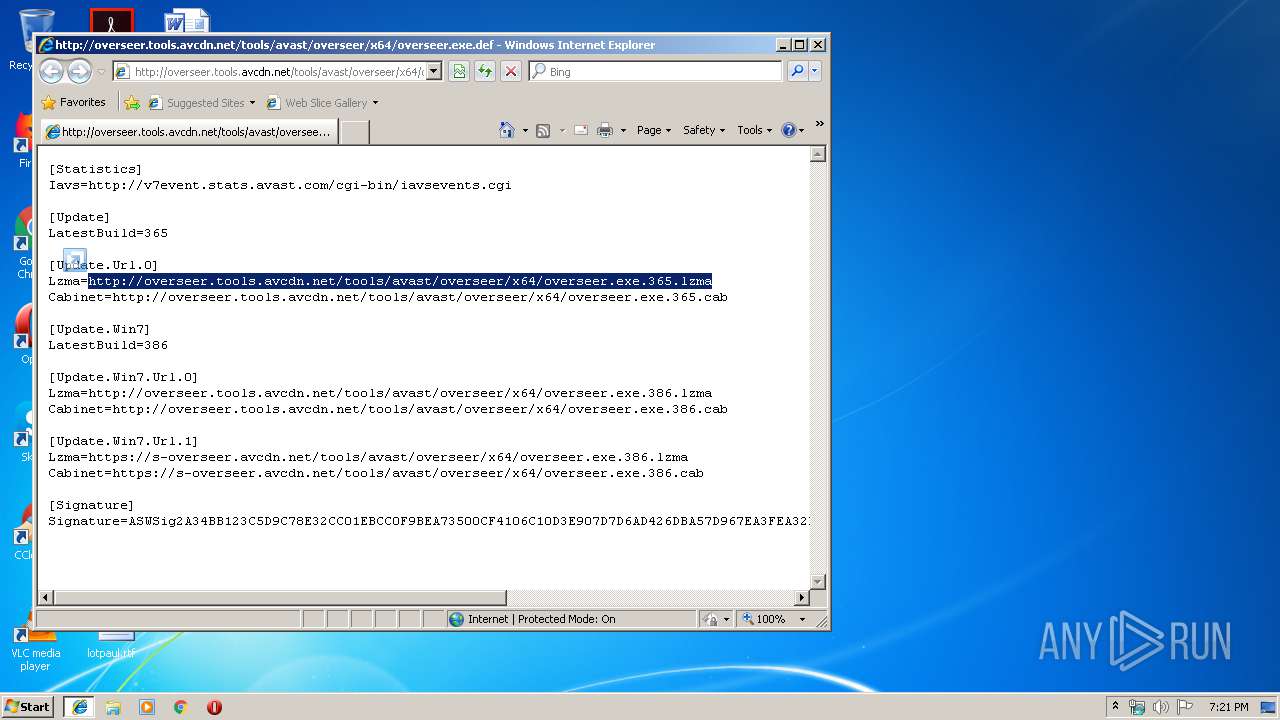Expand Web Slice Gallery dropdown

(375, 102)
